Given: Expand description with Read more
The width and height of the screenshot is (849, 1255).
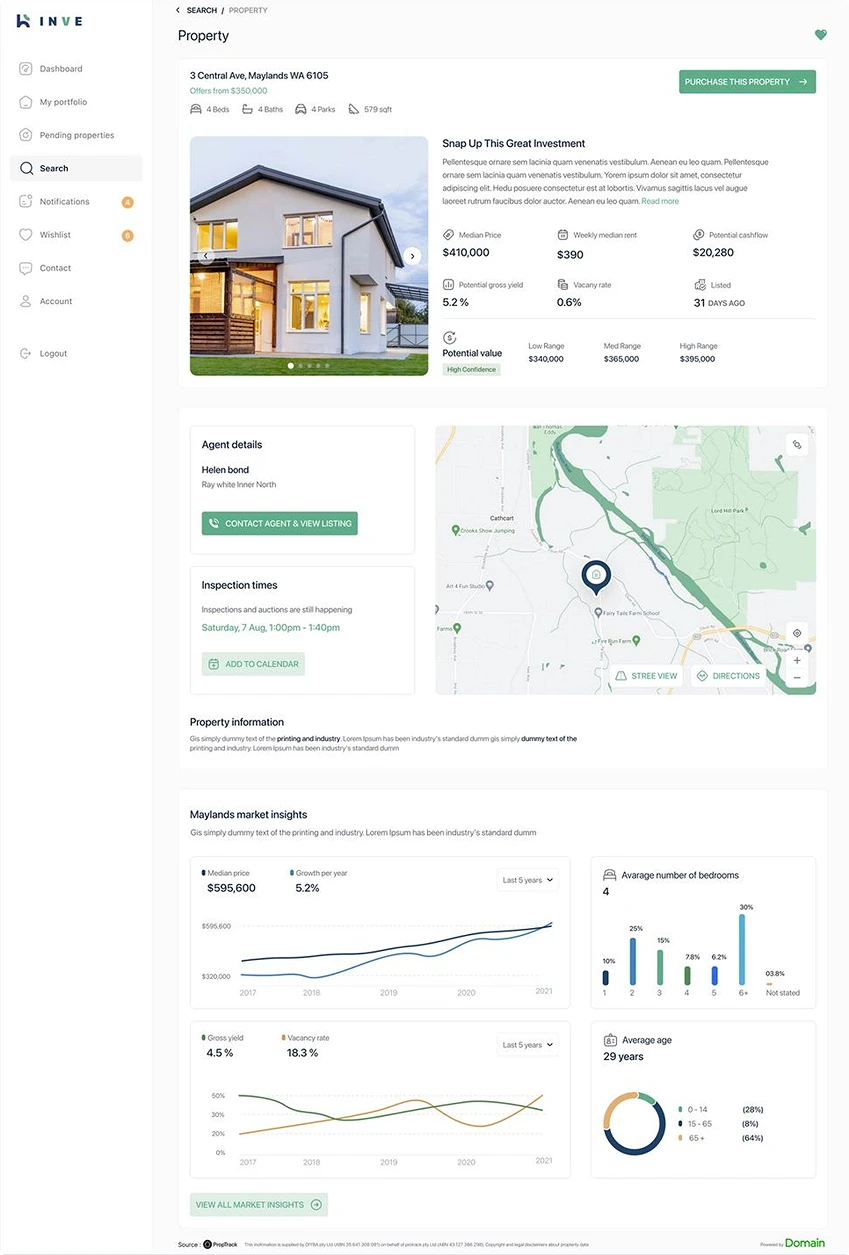Looking at the screenshot, I should click(660, 201).
